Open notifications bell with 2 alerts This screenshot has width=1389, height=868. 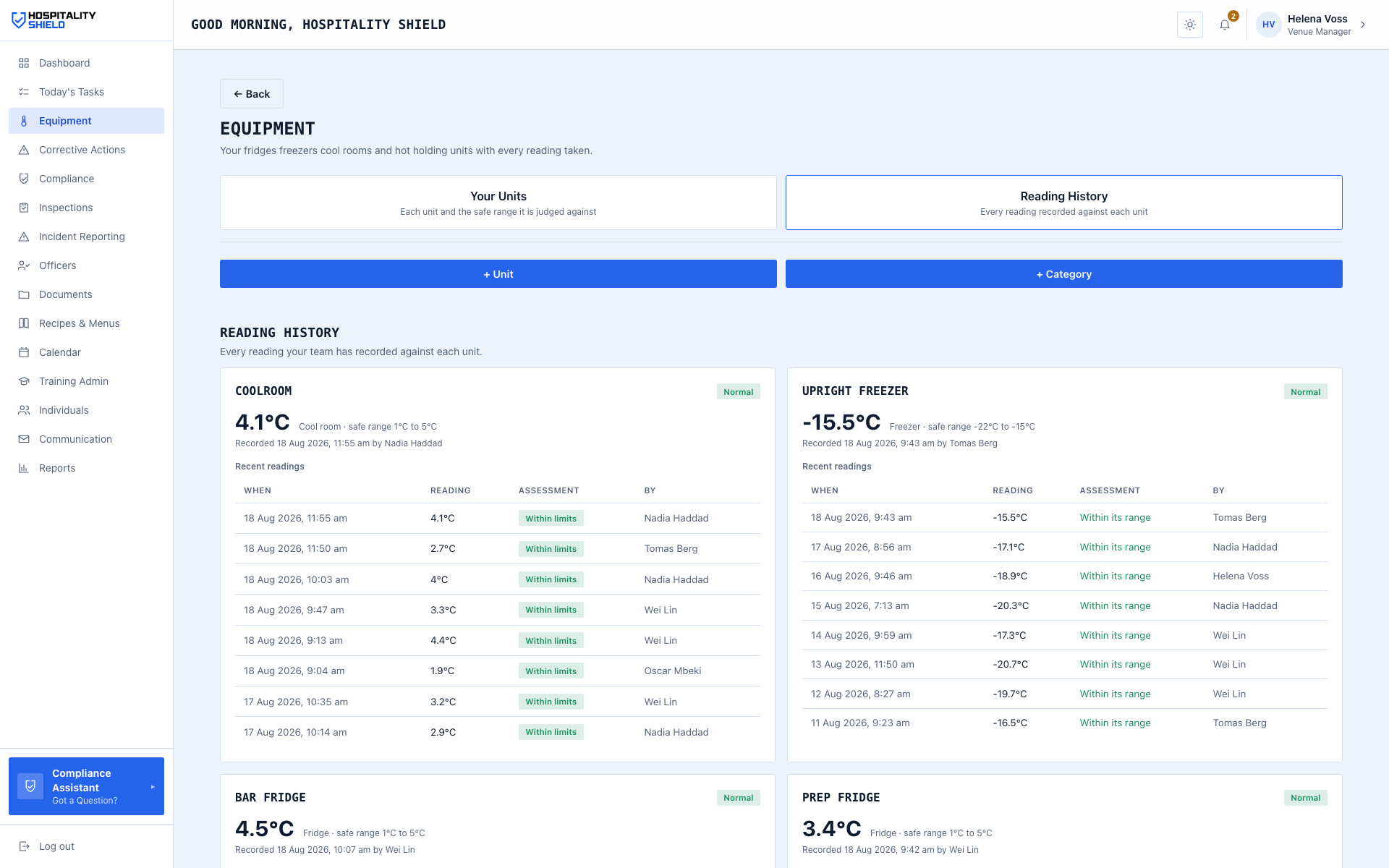coord(1225,25)
